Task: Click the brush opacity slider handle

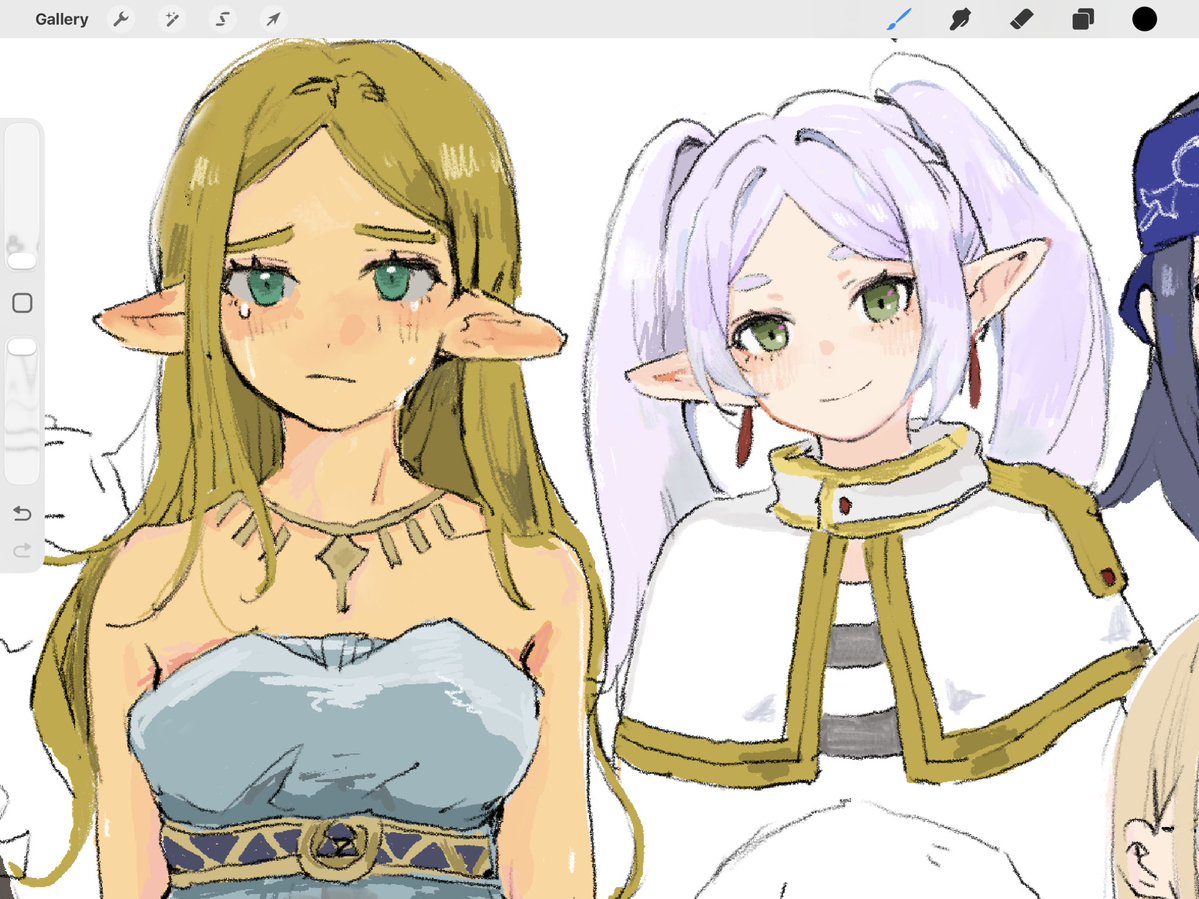Action: (x=22, y=347)
